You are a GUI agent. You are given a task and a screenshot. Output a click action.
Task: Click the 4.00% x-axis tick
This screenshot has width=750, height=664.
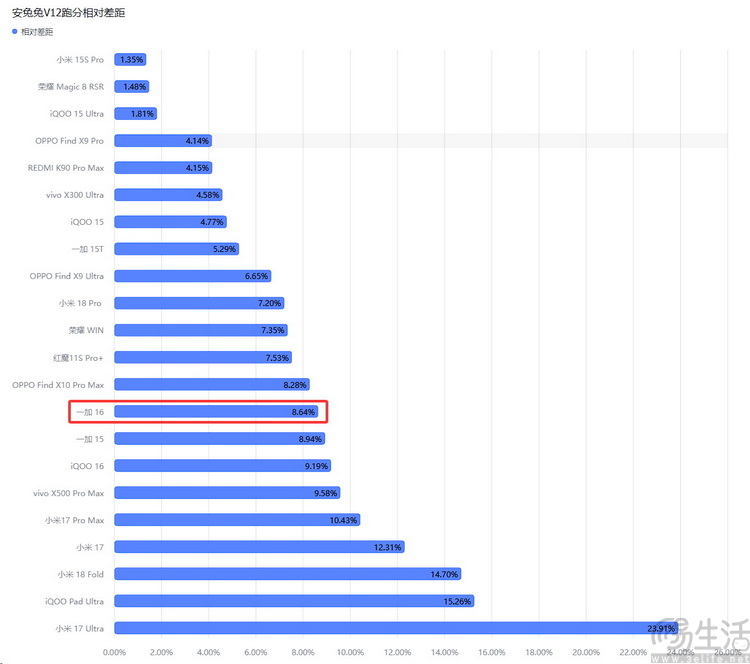[x=209, y=653]
